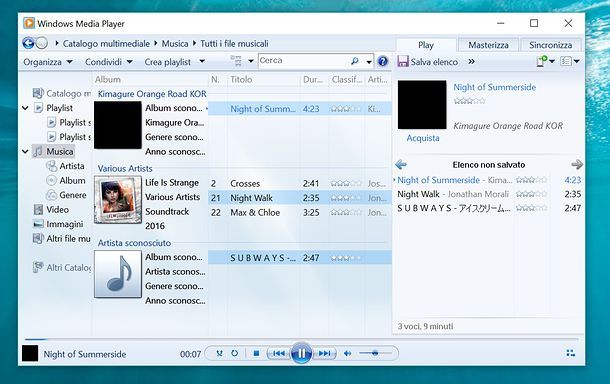This screenshot has height=384, width=610.
Task: Open the sync device dropdown arrow
Action: coord(552,61)
